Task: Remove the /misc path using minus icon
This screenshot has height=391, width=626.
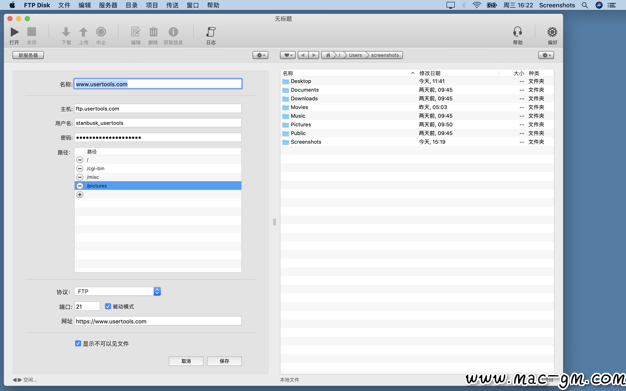Action: (x=80, y=177)
